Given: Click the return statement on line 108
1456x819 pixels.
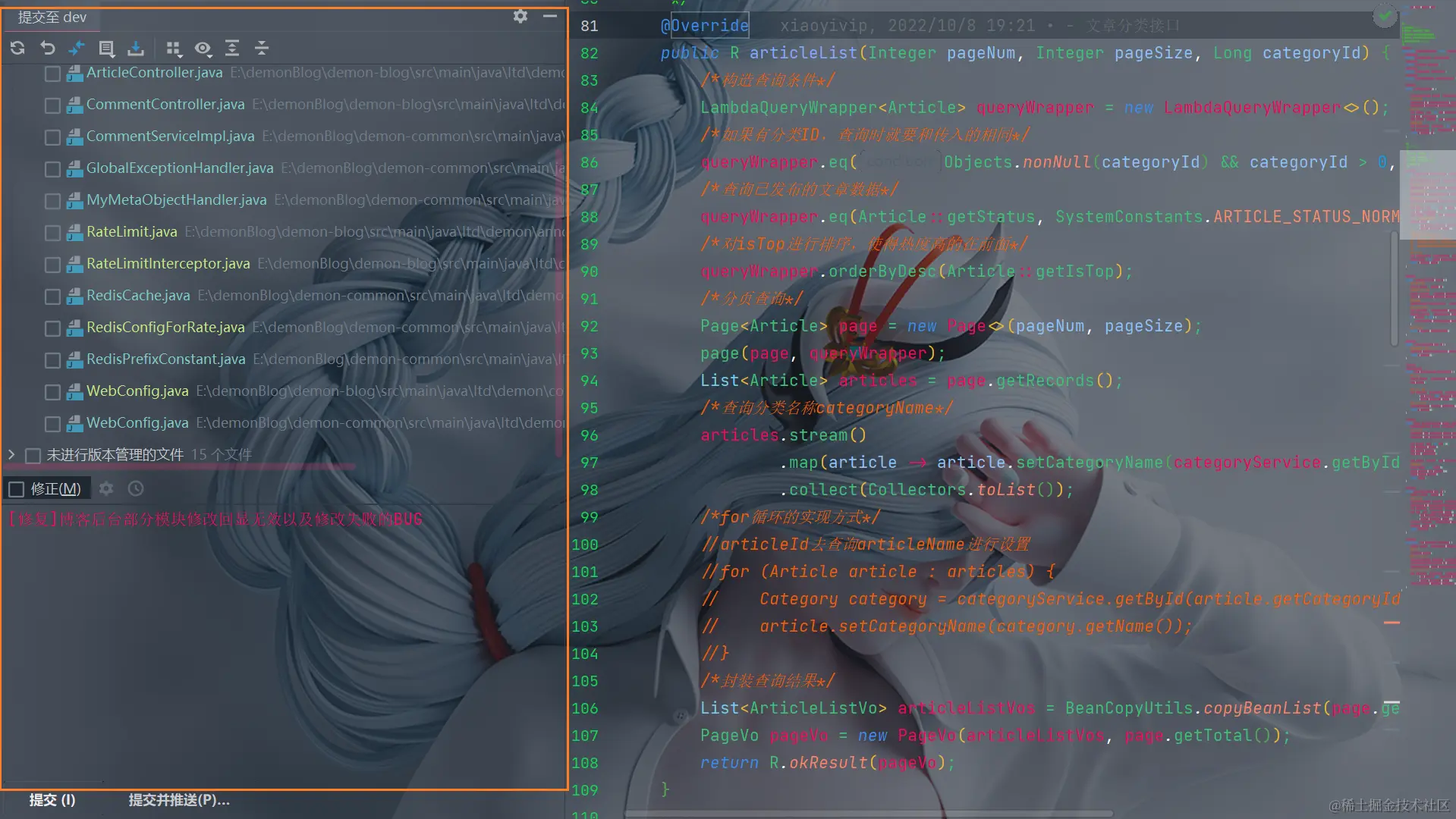Looking at the screenshot, I should (729, 763).
